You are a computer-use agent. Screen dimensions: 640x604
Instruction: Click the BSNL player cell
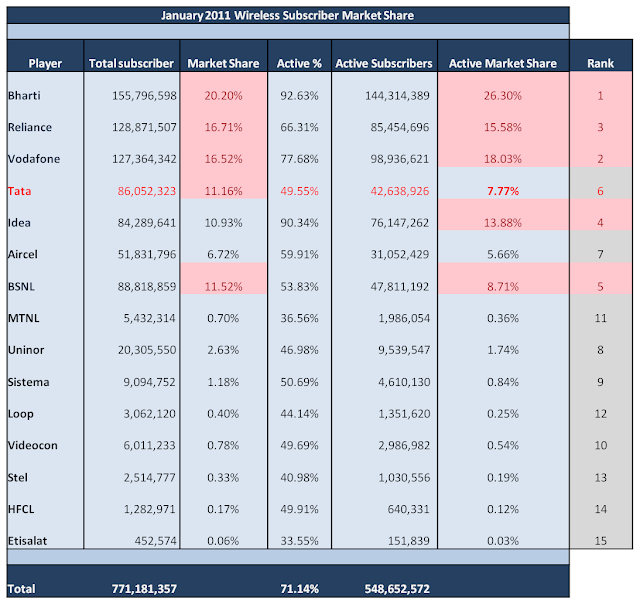[x=21, y=286]
